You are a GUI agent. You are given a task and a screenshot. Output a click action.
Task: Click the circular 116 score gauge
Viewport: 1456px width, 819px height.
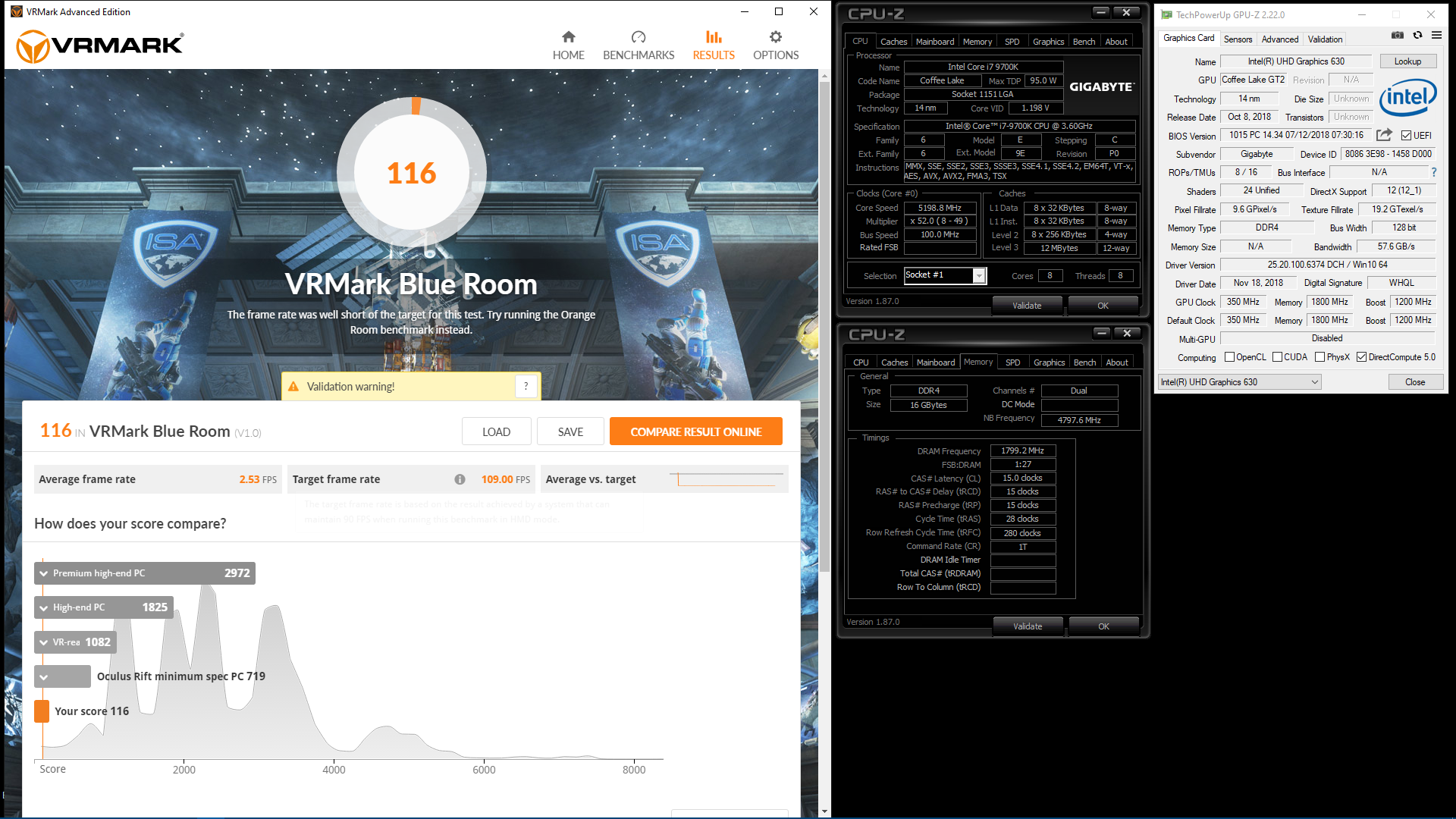412,173
